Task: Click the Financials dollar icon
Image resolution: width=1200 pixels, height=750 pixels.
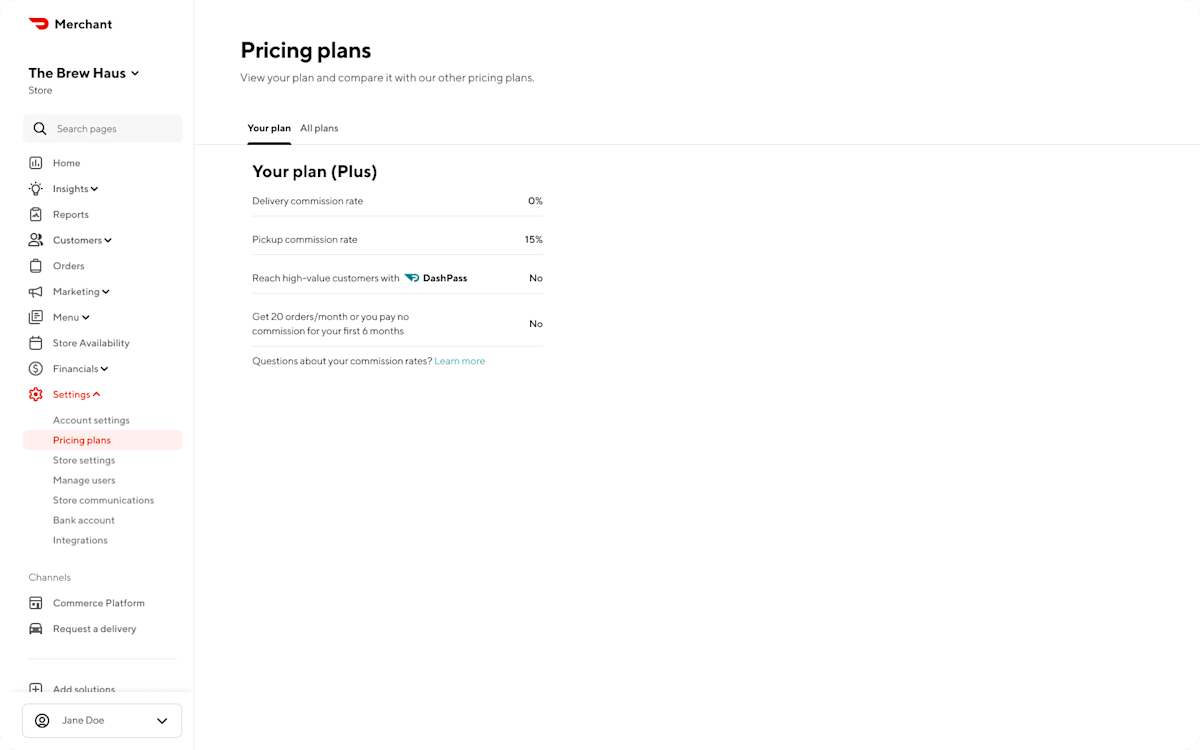Action: coord(36,368)
